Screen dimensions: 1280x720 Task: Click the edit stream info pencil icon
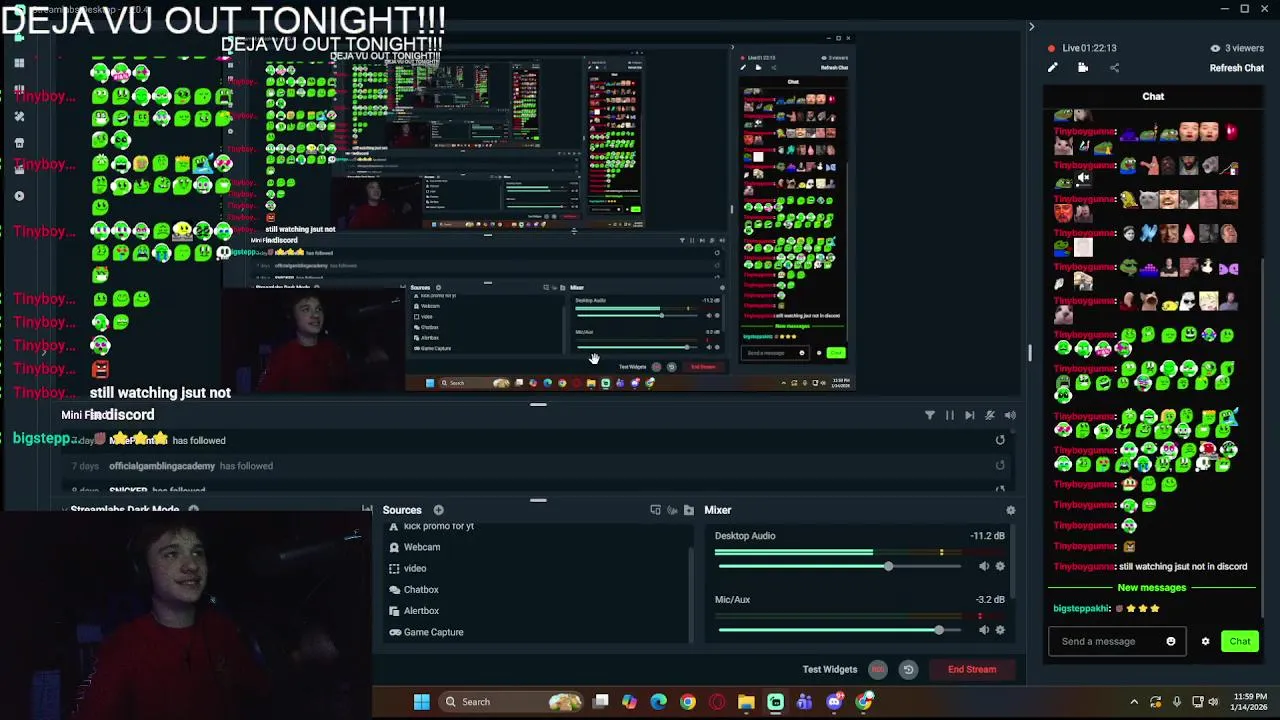pyautogui.click(x=1052, y=68)
